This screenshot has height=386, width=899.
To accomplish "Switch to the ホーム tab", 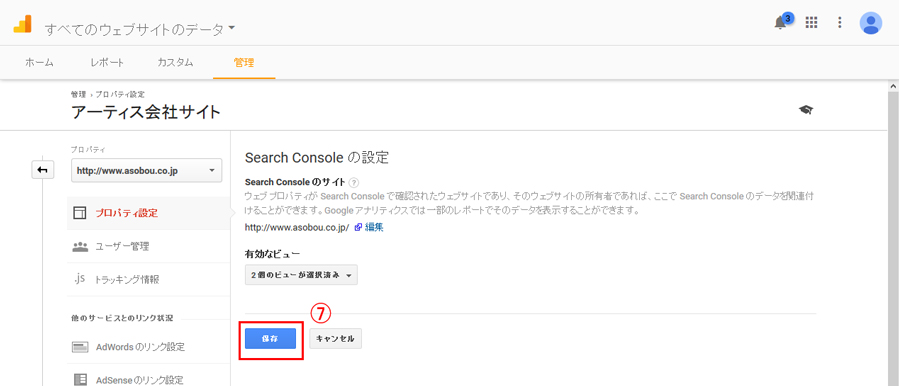I will click(40, 63).
